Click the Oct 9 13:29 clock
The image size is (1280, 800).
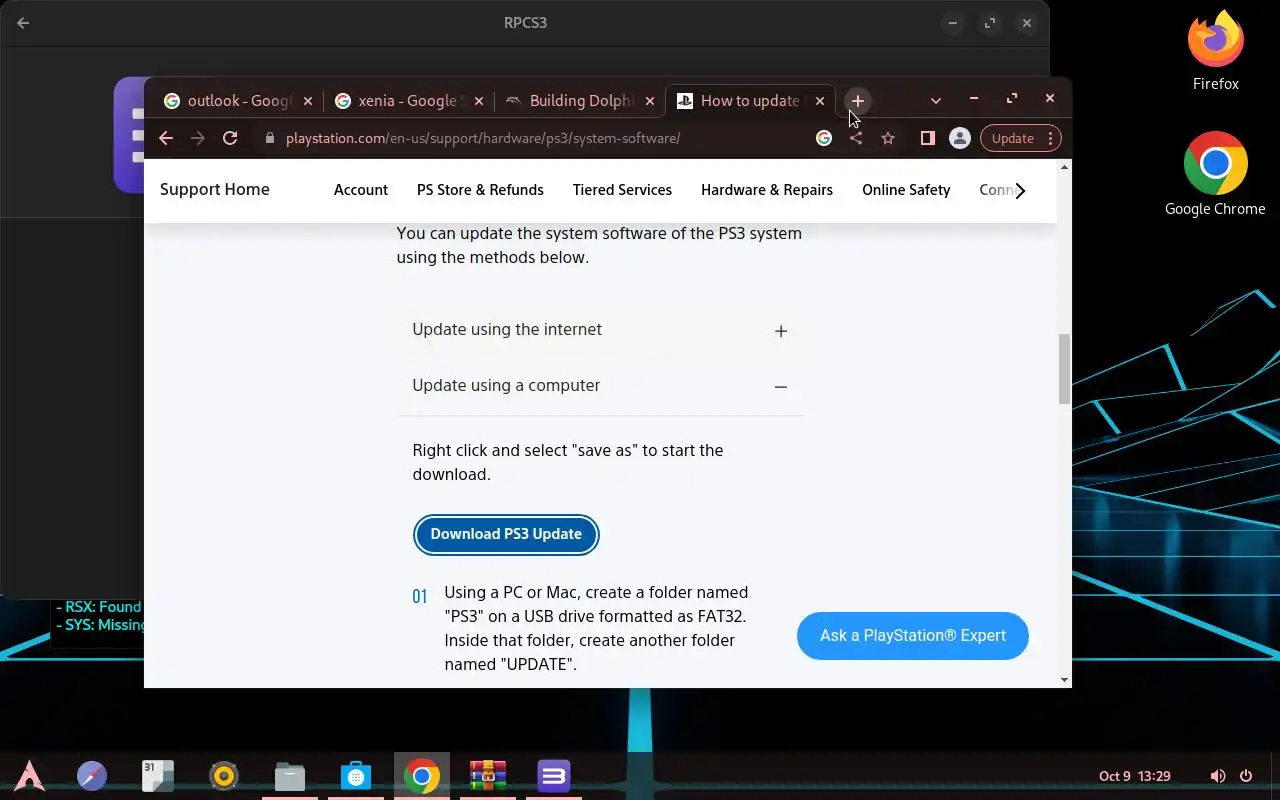click(x=1135, y=776)
